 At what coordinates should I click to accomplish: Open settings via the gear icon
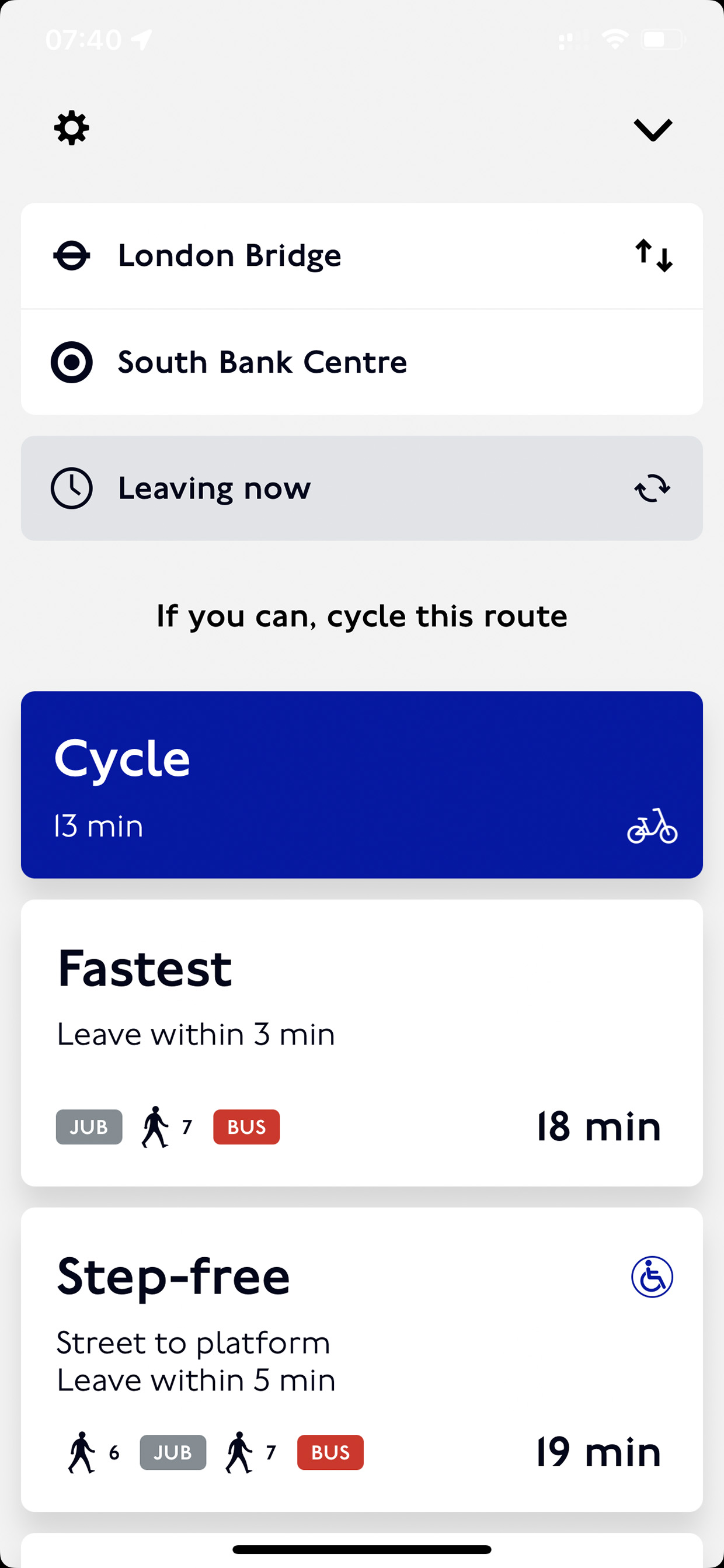[x=72, y=128]
